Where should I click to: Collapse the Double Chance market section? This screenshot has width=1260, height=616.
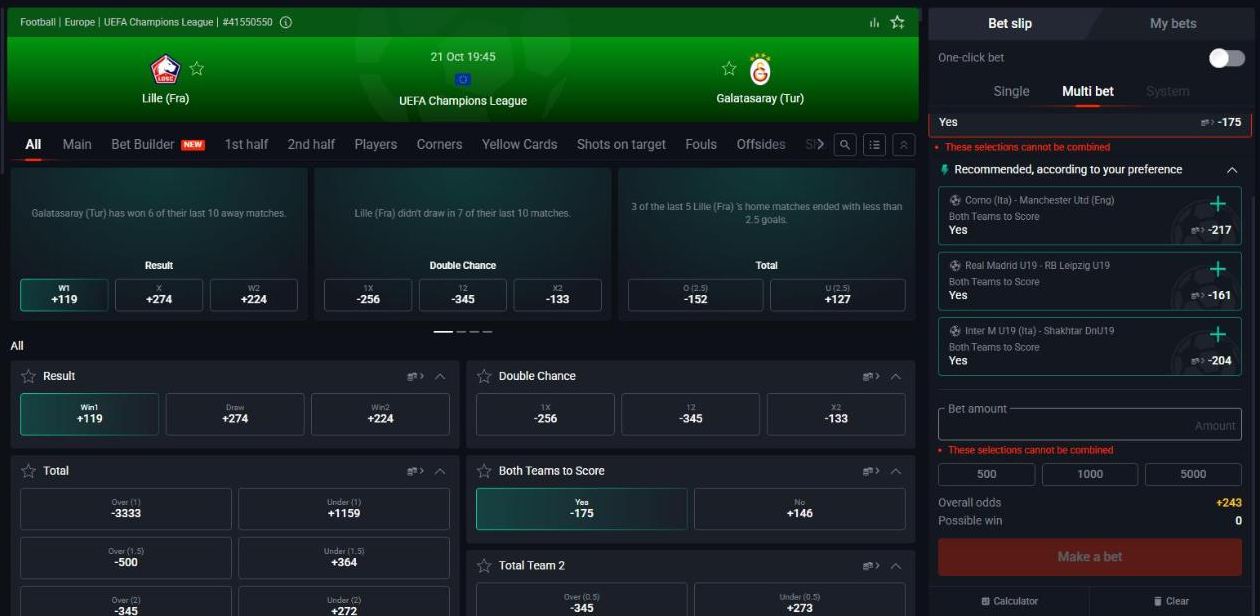pyautogui.click(x=896, y=377)
